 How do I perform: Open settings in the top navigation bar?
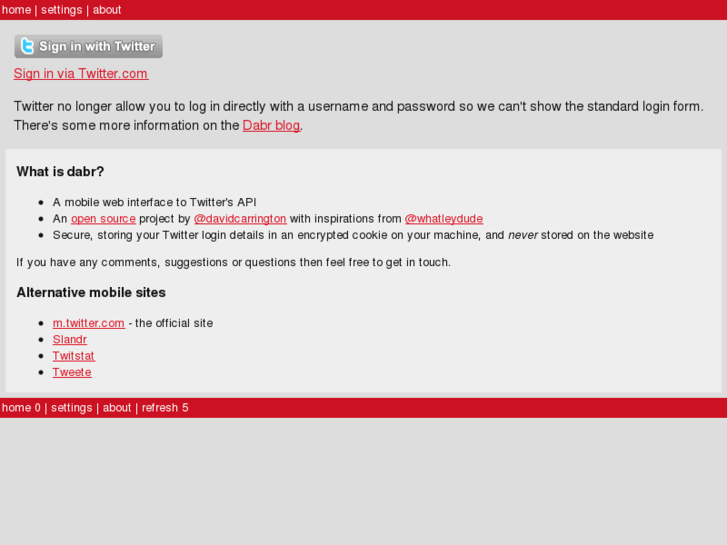pyautogui.click(x=61, y=10)
